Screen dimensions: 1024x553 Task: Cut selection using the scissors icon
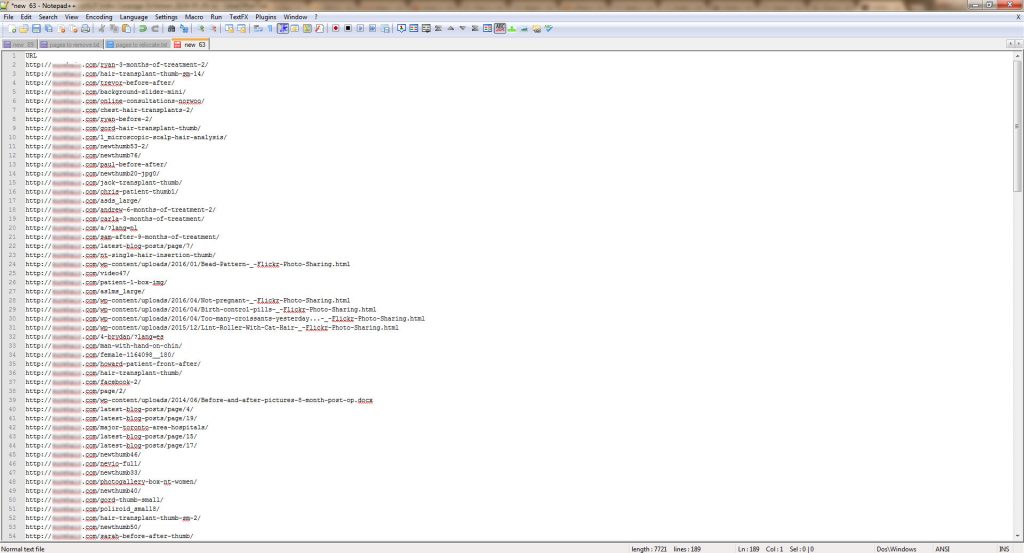pyautogui.click(x=103, y=29)
